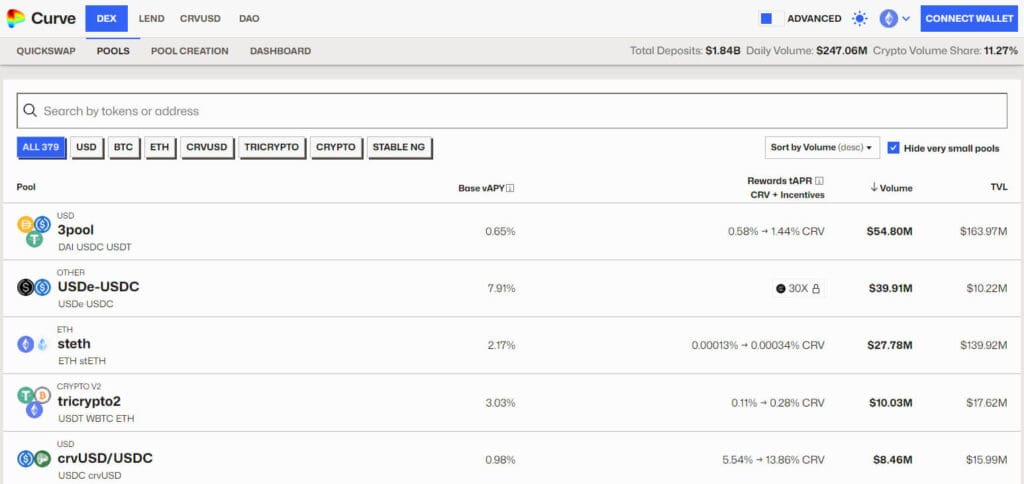Open the crvUSD/USDC pool name

tap(105, 459)
